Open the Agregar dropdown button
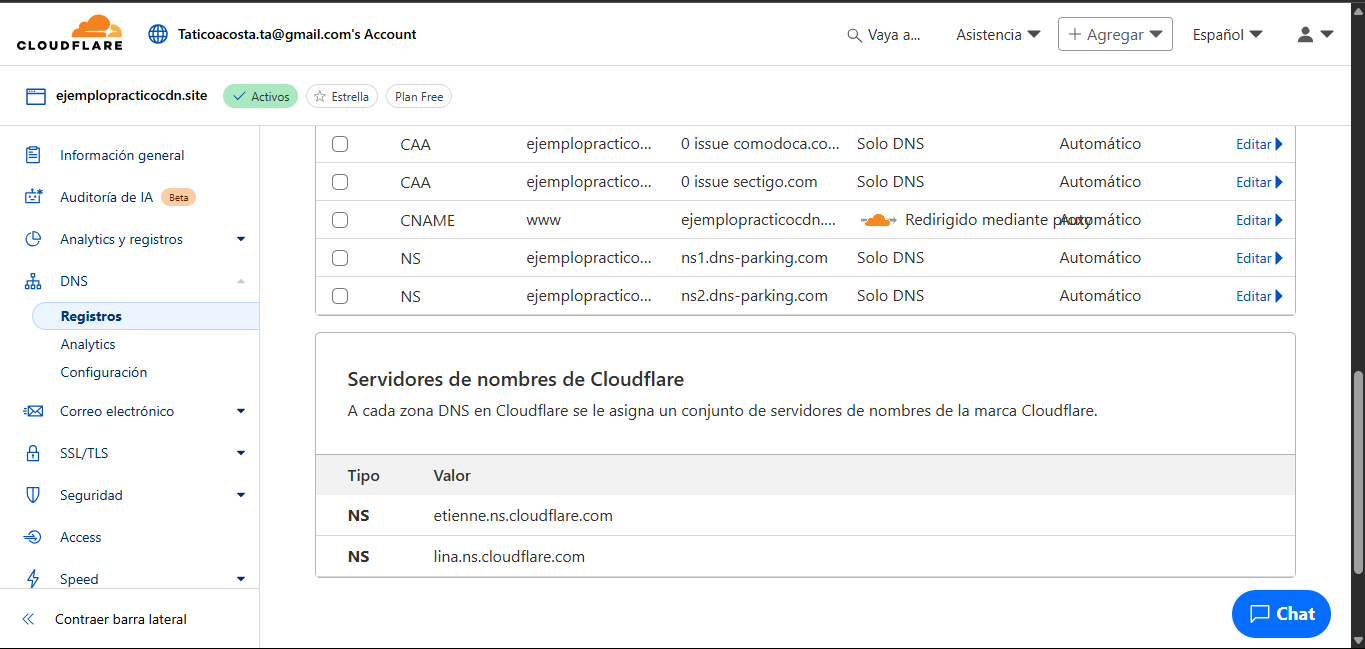The height and width of the screenshot is (649, 1365). point(1115,34)
